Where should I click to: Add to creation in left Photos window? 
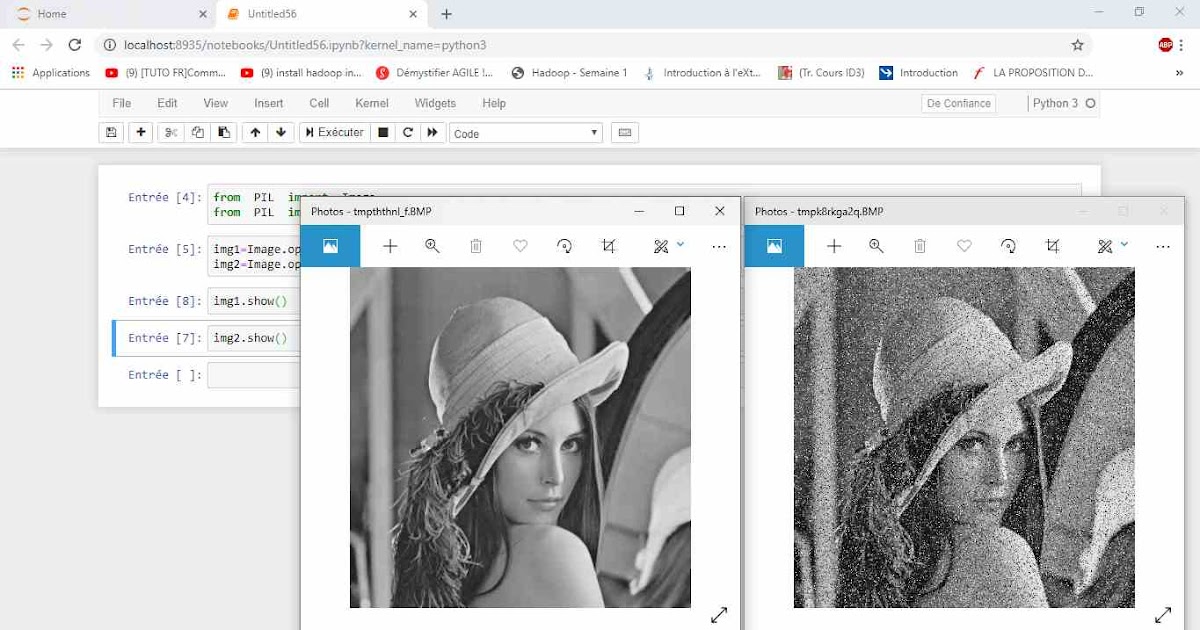pos(390,246)
